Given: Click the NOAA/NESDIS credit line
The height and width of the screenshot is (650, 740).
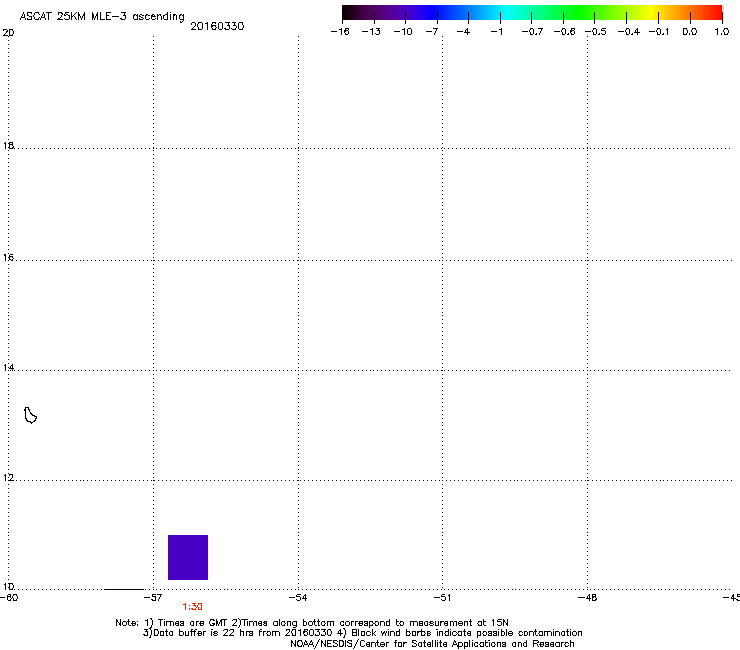Looking at the screenshot, I should pos(432,644).
